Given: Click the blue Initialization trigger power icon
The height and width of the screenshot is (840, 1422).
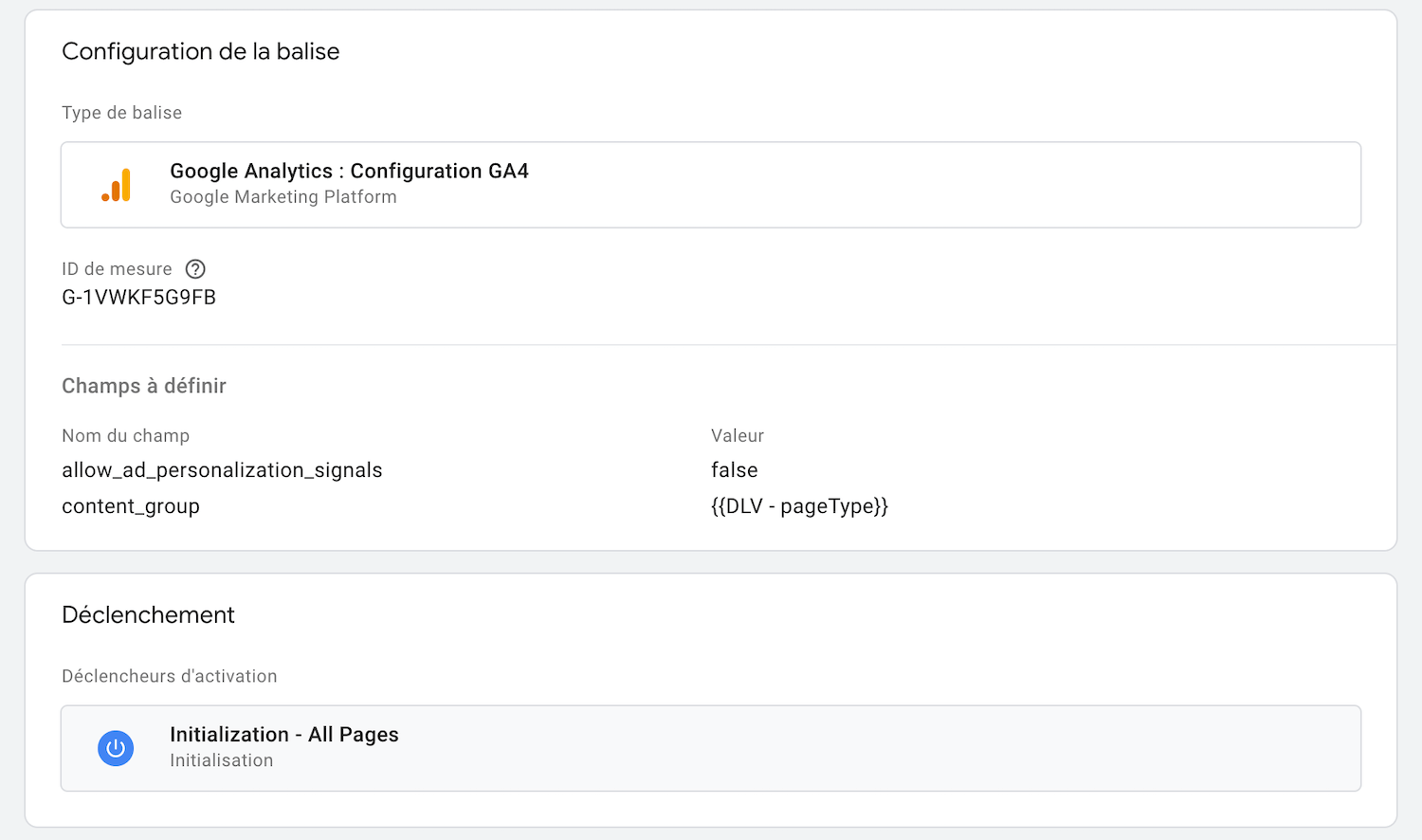Looking at the screenshot, I should pyautogui.click(x=116, y=748).
